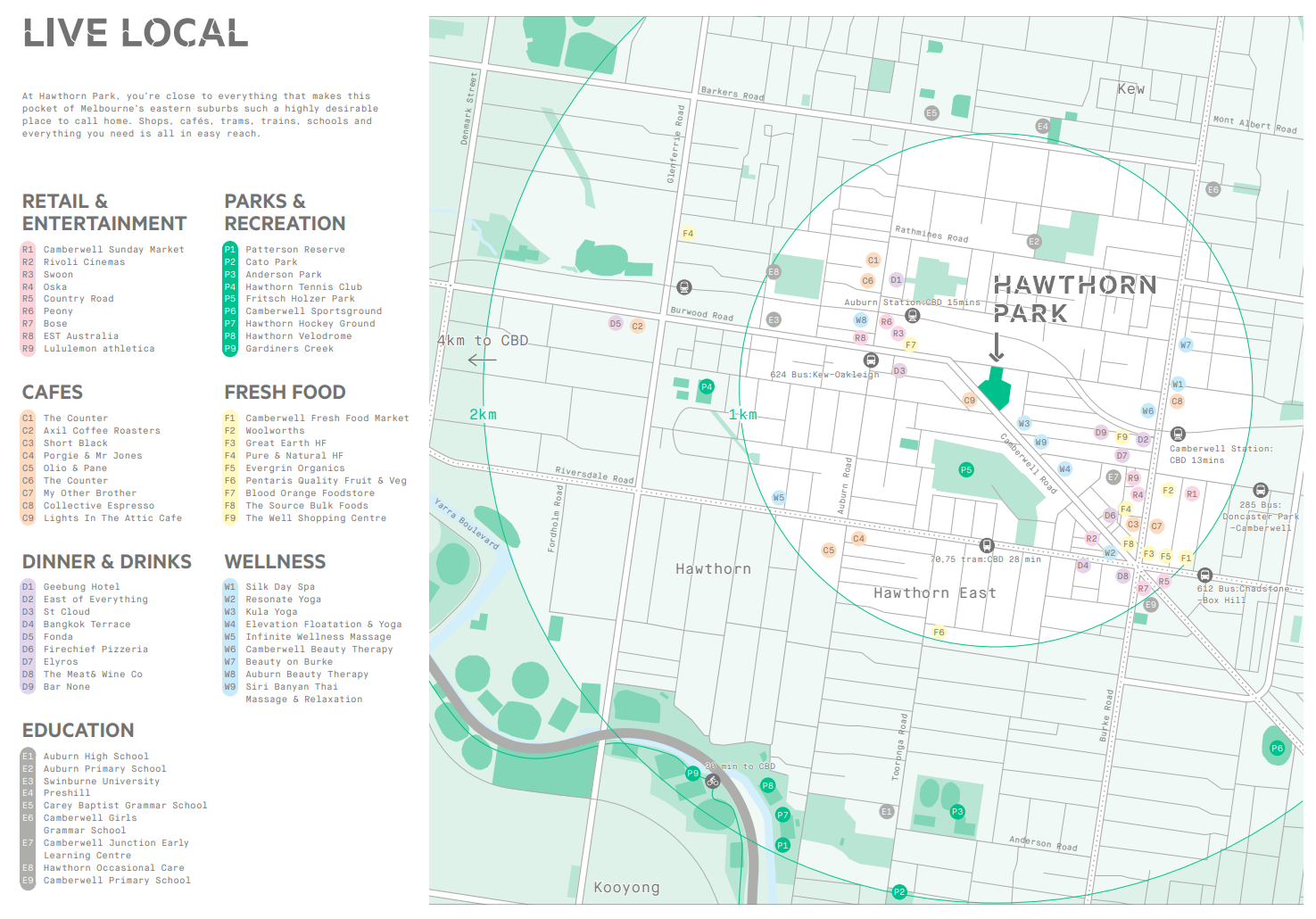Click the W4 wellness marker on the map
This screenshot has height=919, width=1316.
(1064, 468)
